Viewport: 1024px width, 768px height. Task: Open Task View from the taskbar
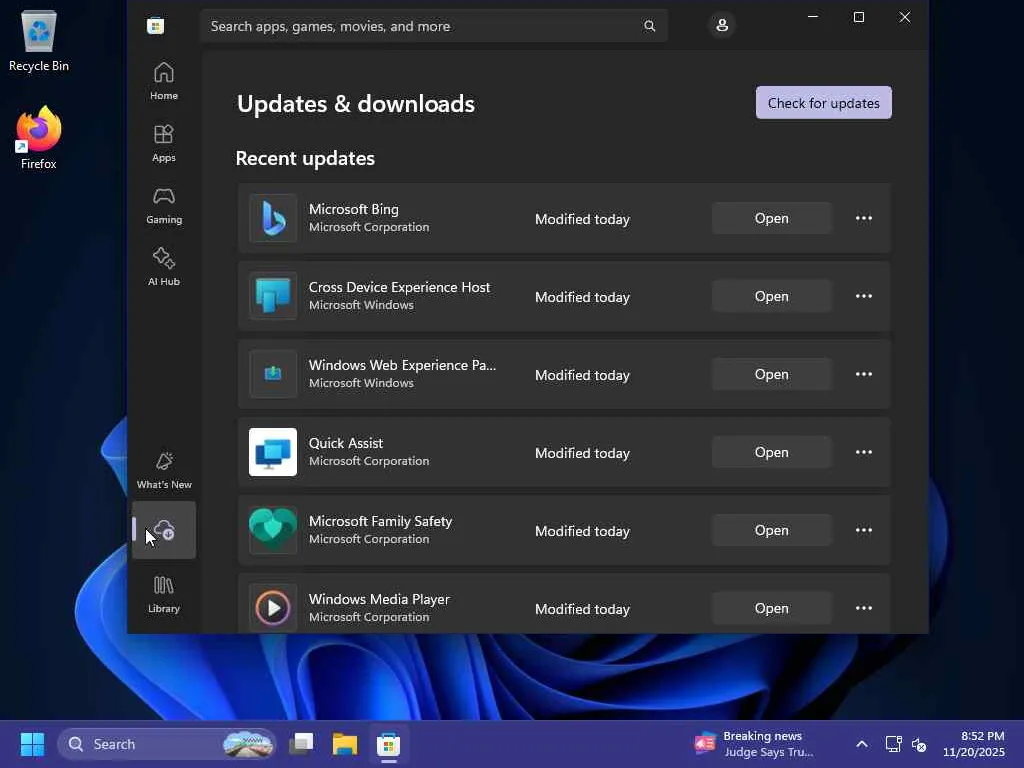click(301, 744)
